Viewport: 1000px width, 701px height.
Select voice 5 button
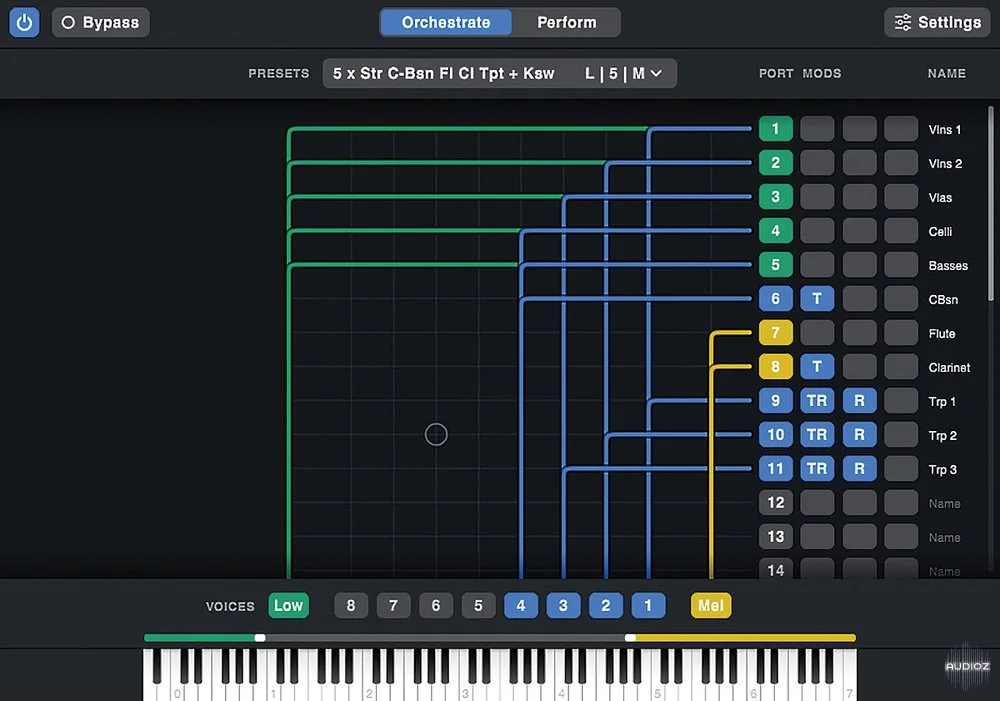point(478,605)
